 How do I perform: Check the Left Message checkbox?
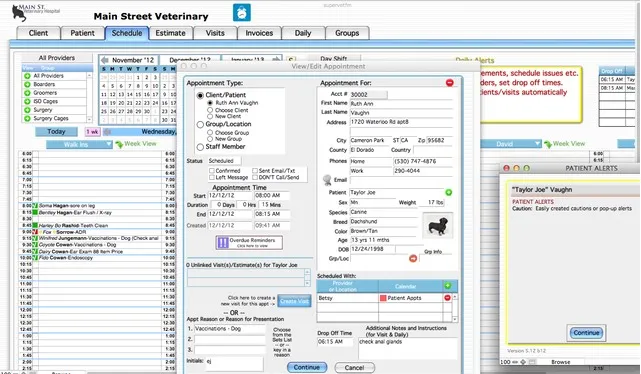[x=212, y=177]
